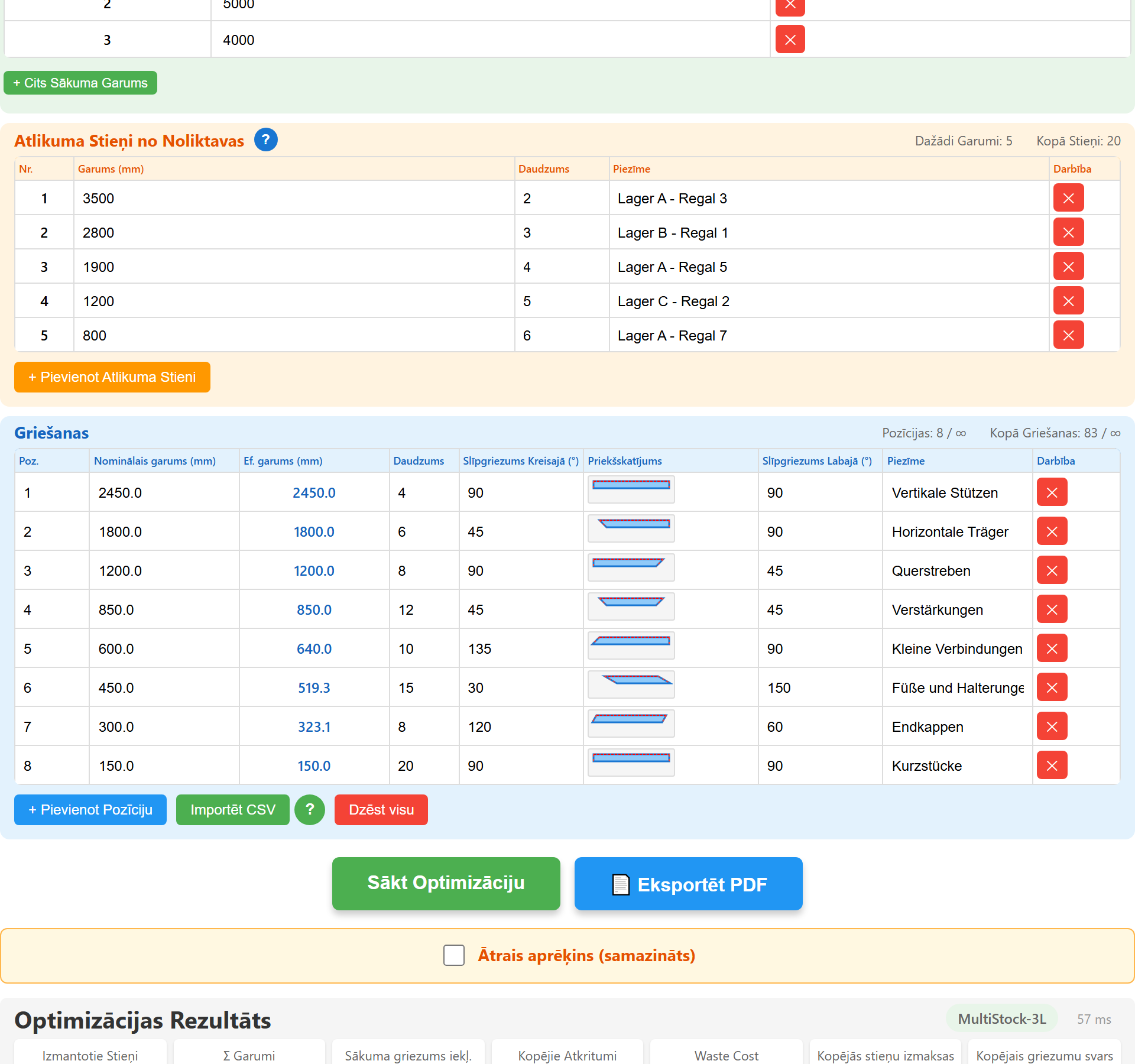Image resolution: width=1135 pixels, height=1064 pixels.
Task: Edit note field Endkappen
Action: (958, 726)
